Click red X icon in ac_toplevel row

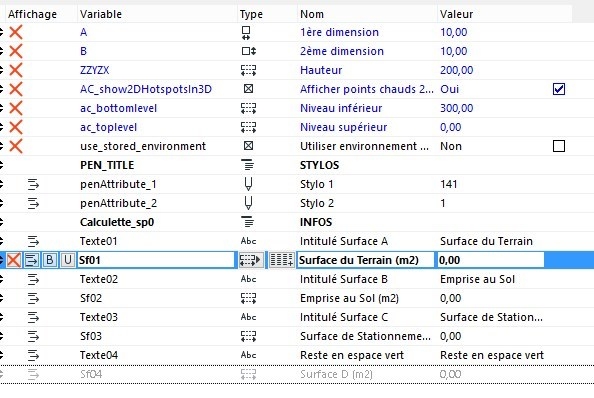click(16, 127)
